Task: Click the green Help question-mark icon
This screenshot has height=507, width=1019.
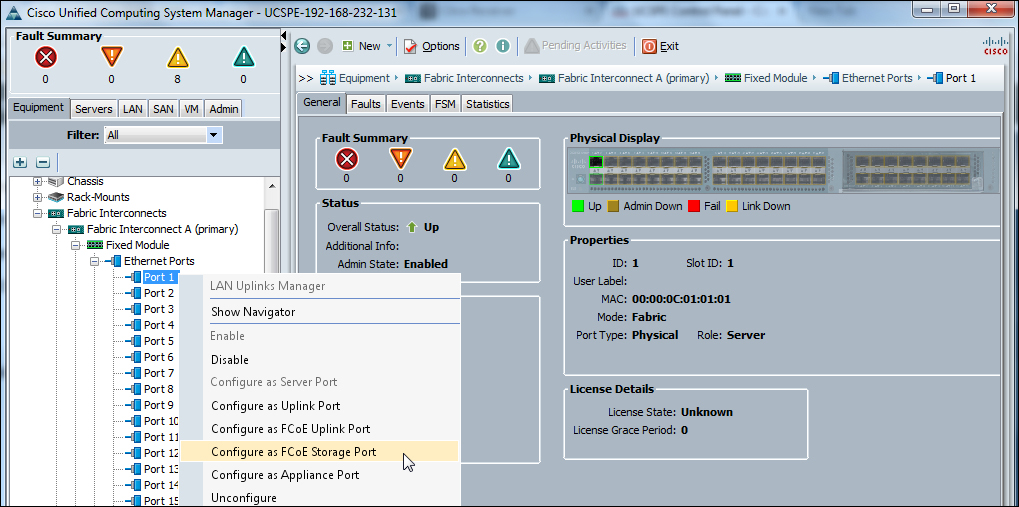Action: [x=480, y=46]
